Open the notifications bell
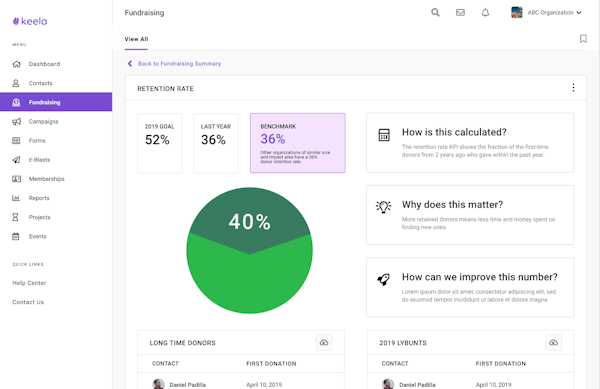The image size is (600, 389). coord(485,12)
